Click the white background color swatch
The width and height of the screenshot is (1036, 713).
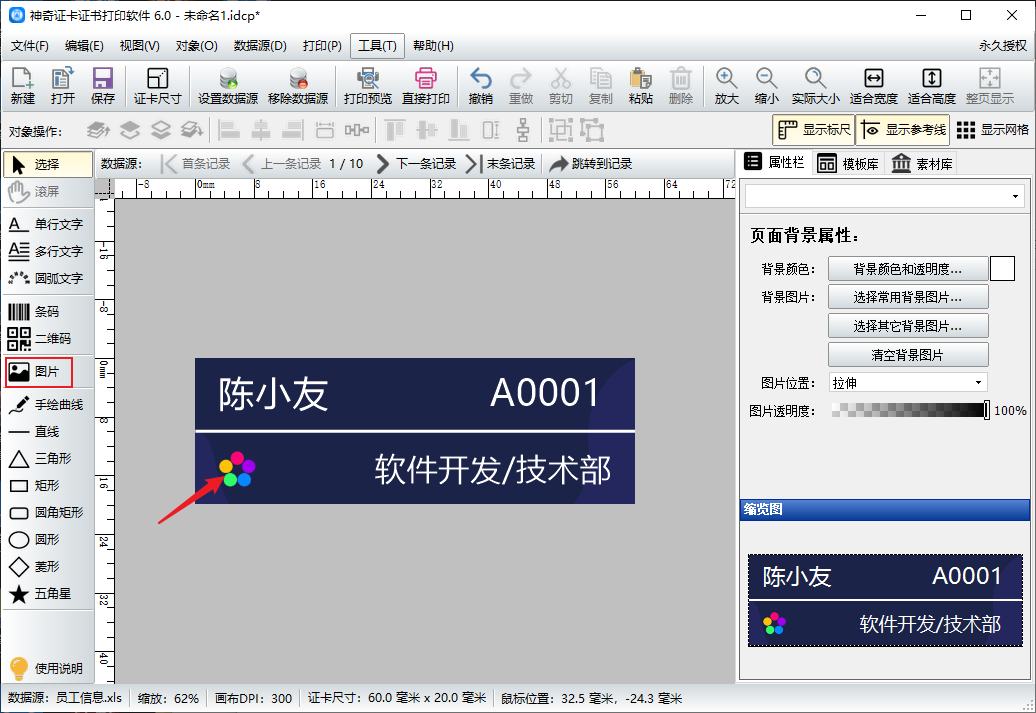(x=1002, y=268)
